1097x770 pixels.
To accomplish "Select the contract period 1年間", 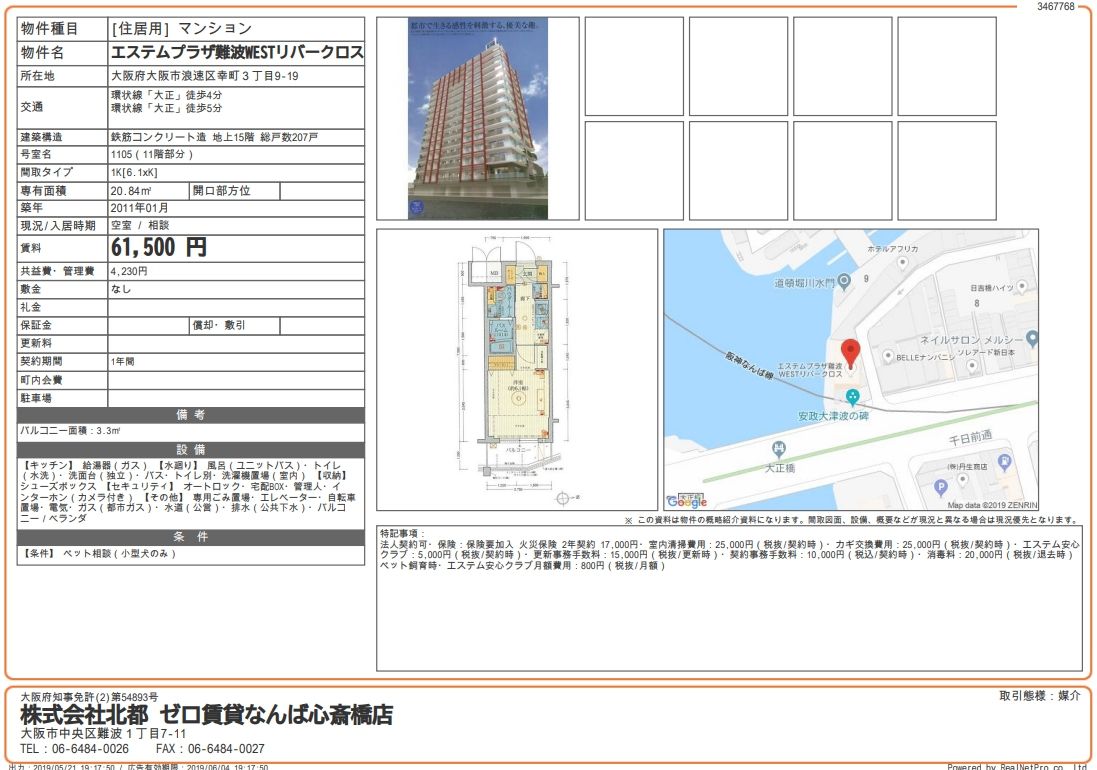I will click(x=122, y=362).
